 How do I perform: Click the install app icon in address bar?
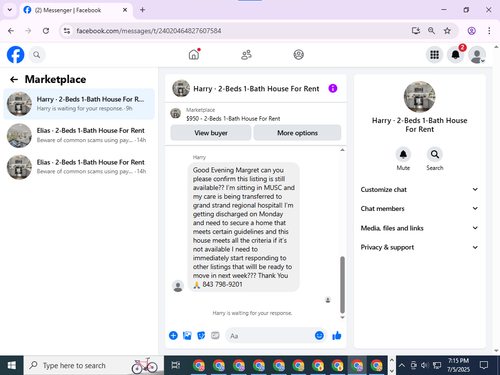[x=416, y=31]
